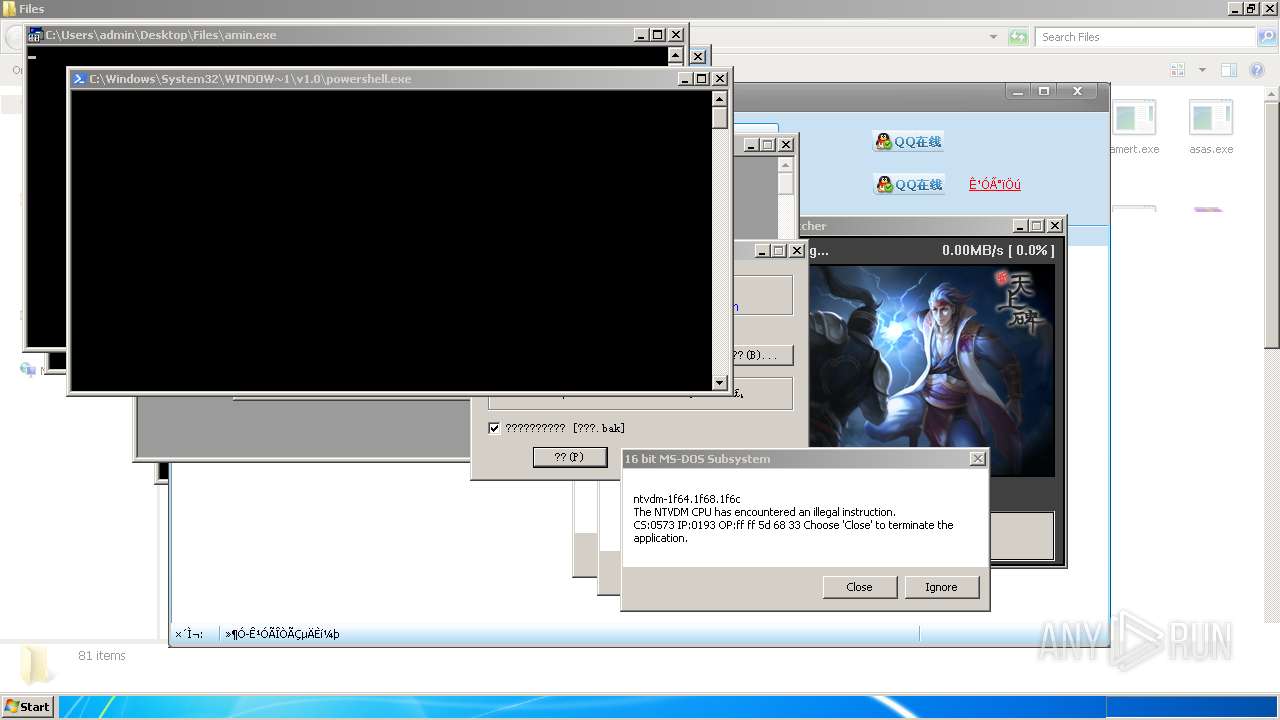Click the change view icon in Files toolbar
Screen dimensions: 1280x720
[1177, 70]
